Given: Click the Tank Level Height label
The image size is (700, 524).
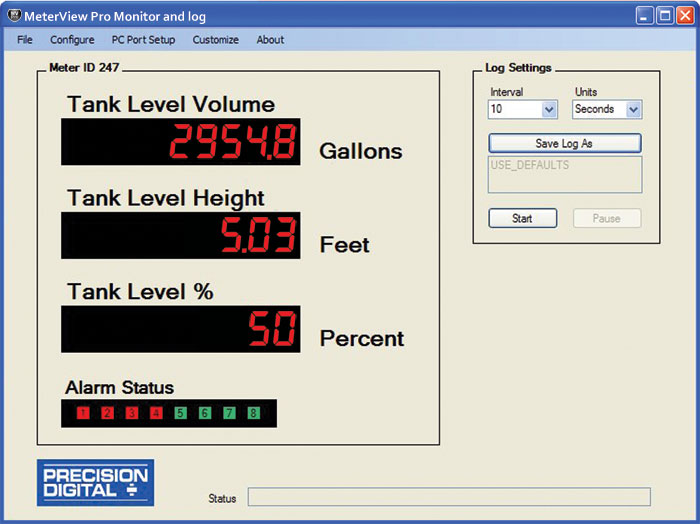Looking at the screenshot, I should coord(166,199).
